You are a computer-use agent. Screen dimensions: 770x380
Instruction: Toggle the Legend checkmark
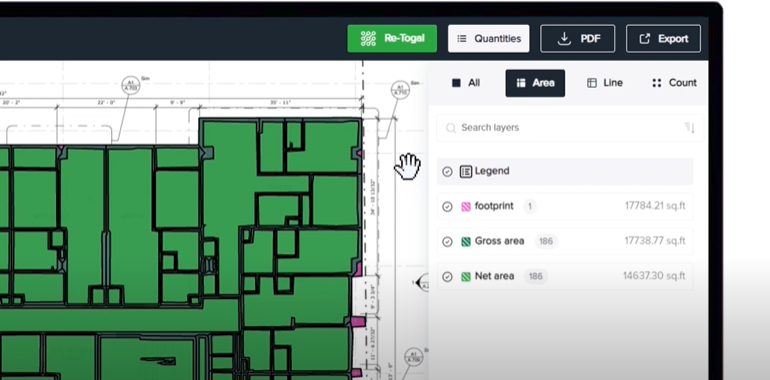pyautogui.click(x=447, y=171)
